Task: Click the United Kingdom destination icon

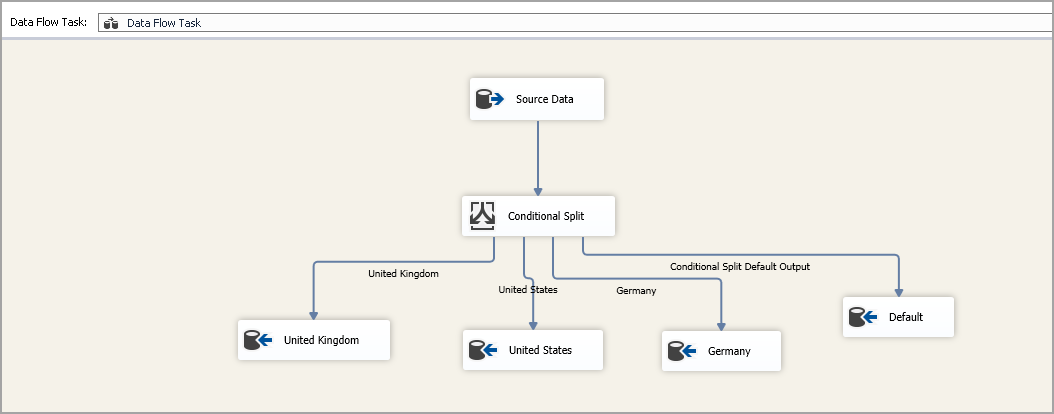Action: click(x=259, y=340)
